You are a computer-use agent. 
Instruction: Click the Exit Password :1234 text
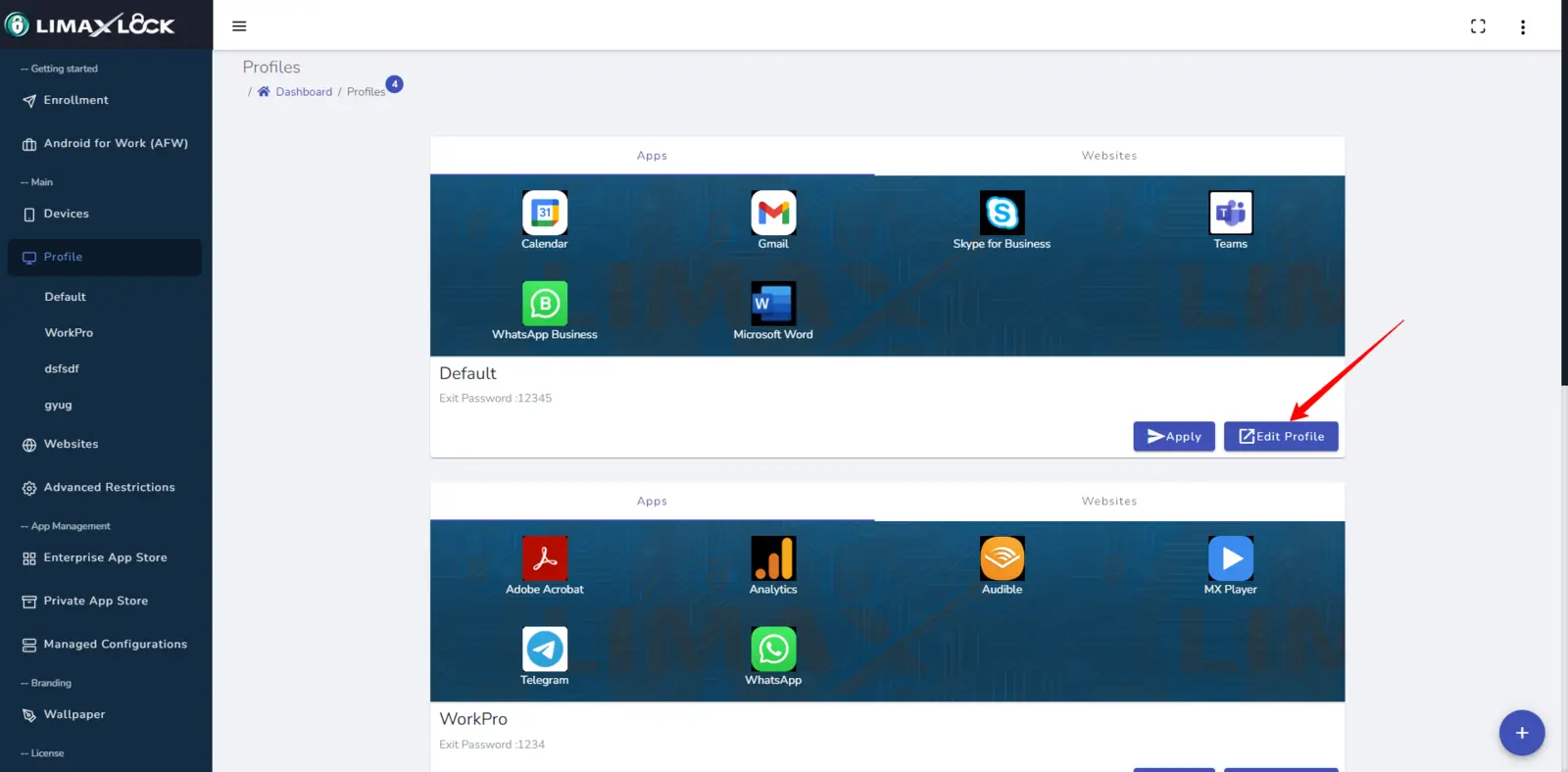tap(492, 745)
